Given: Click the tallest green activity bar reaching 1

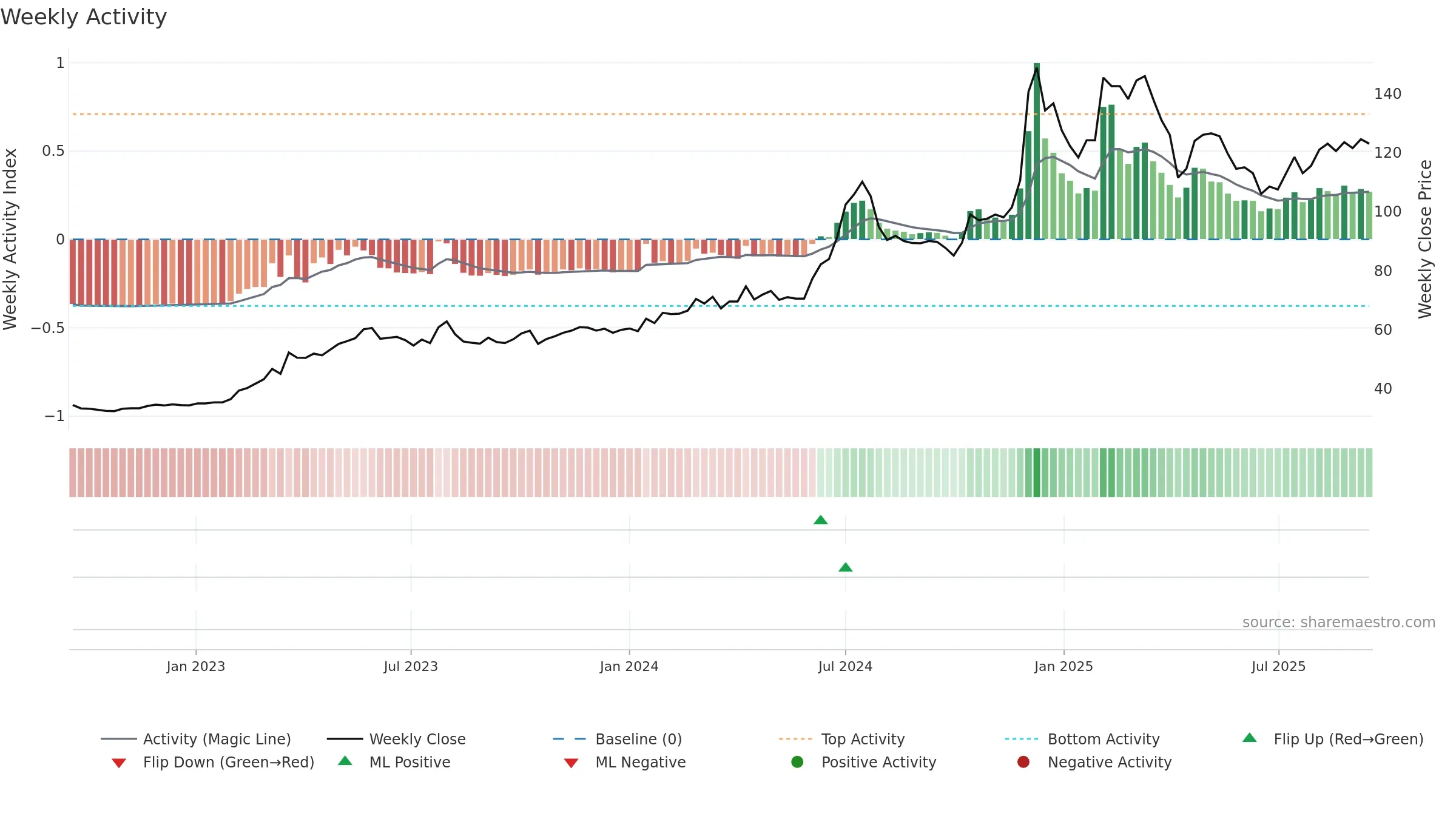Looking at the screenshot, I should 1037,151.
